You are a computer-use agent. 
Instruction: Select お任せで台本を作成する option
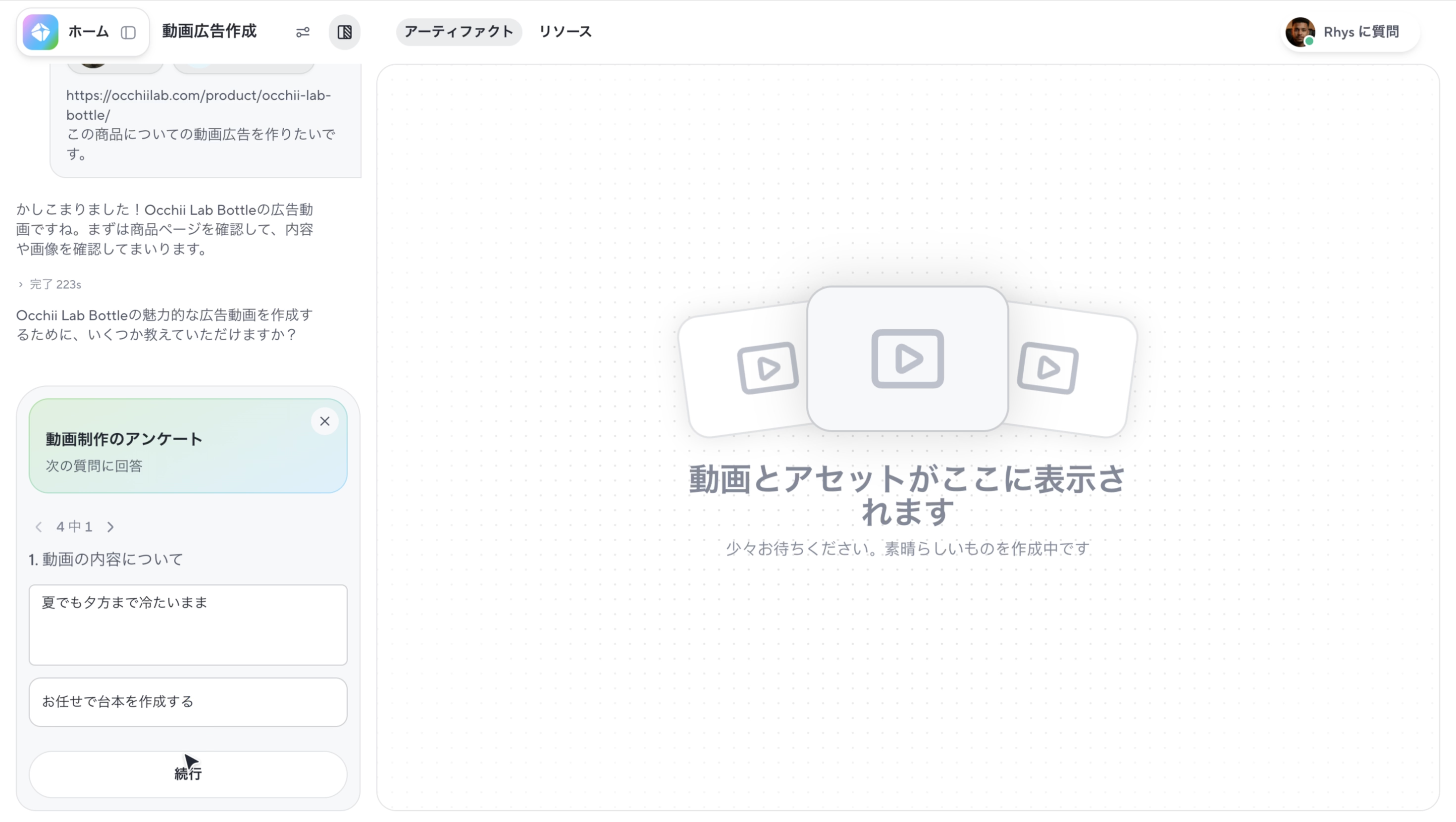[188, 702]
